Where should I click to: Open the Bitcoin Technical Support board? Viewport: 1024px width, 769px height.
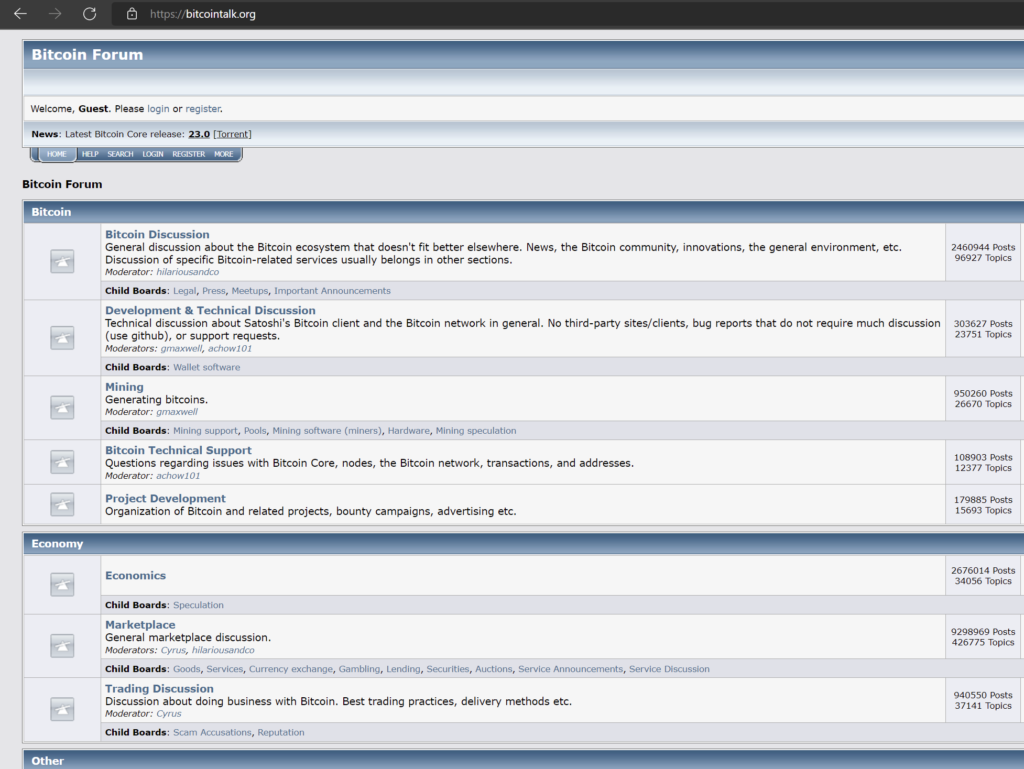click(x=178, y=450)
